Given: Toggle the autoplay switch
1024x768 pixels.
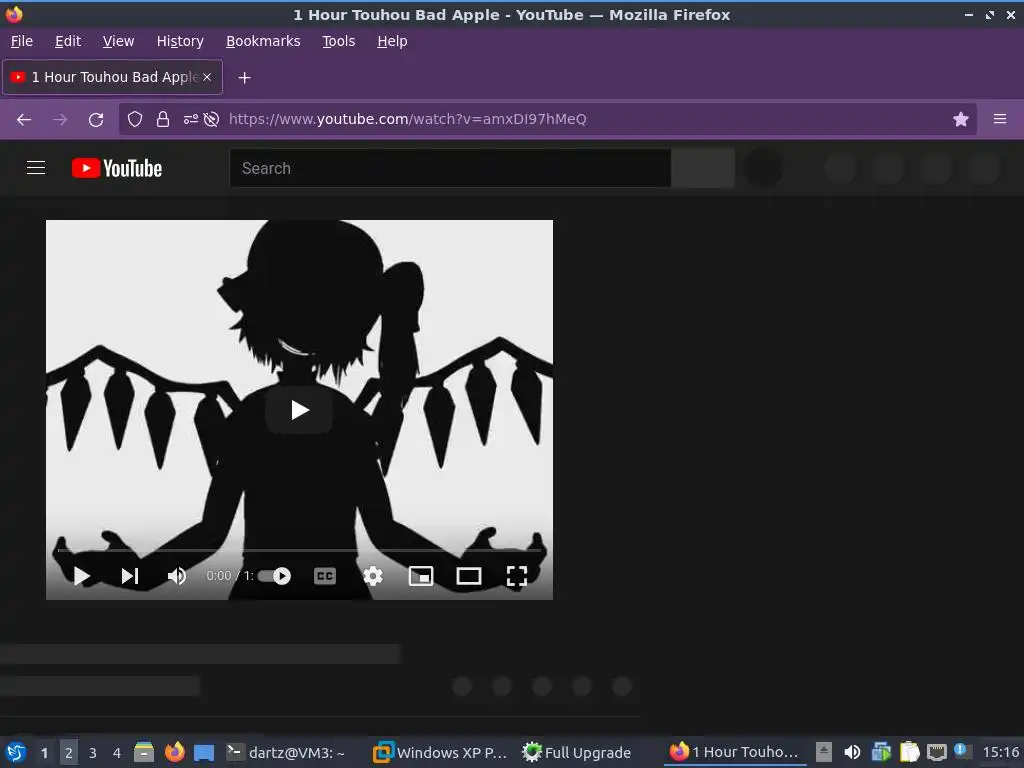Looking at the screenshot, I should click(x=275, y=576).
